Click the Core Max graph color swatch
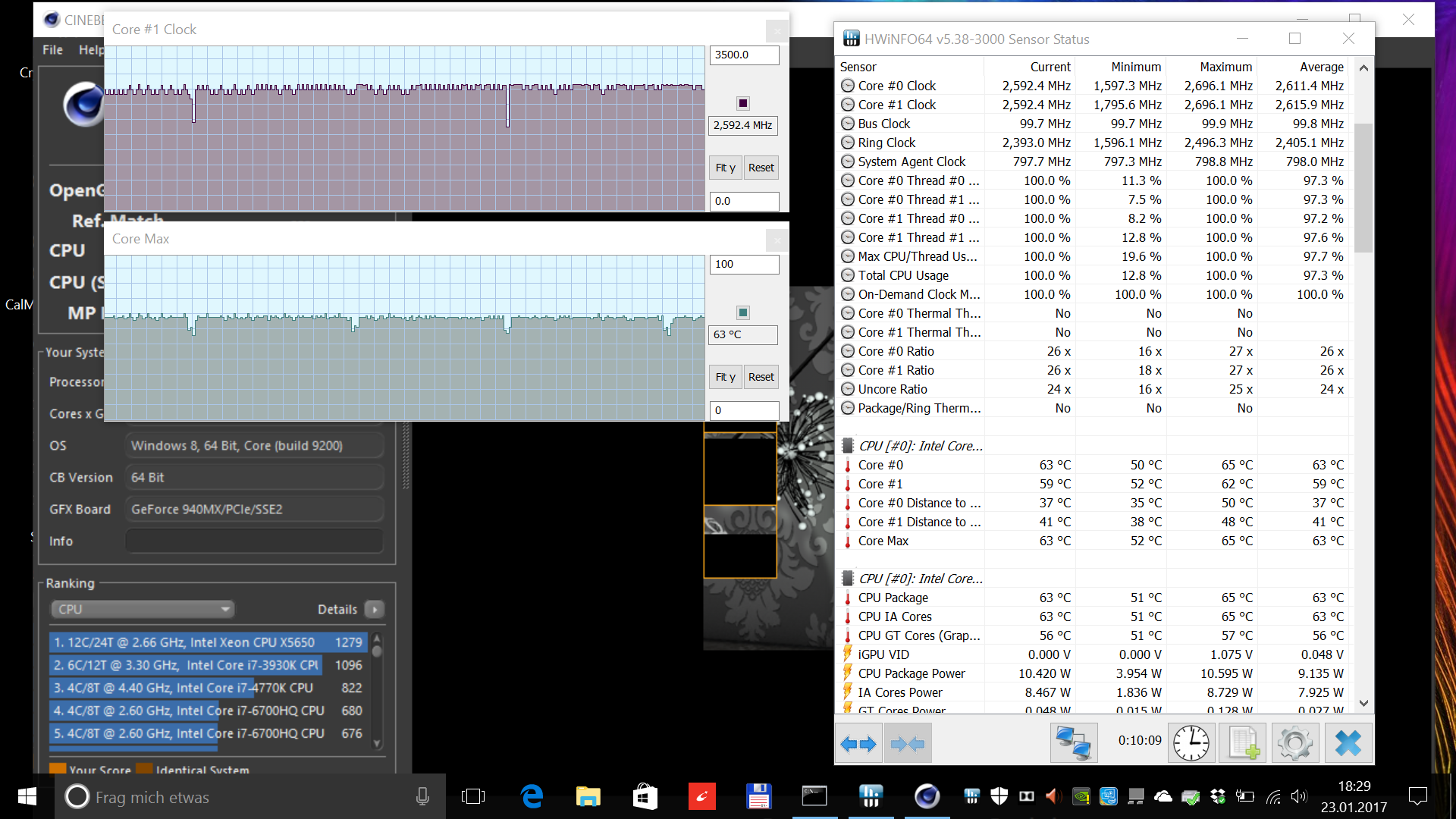Screen dimensions: 1456x819 (743, 312)
